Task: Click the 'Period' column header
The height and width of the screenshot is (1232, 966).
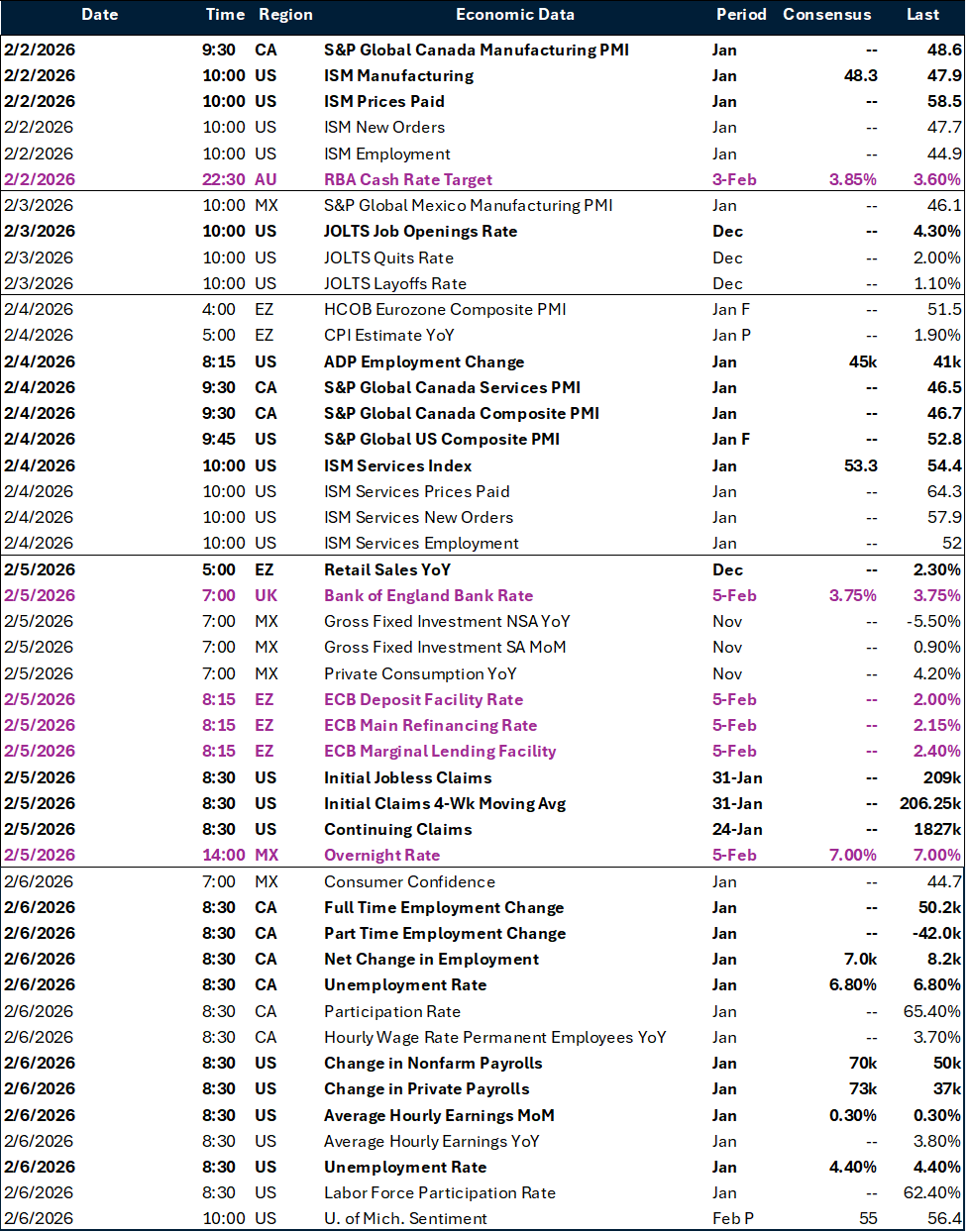Action: [x=741, y=14]
